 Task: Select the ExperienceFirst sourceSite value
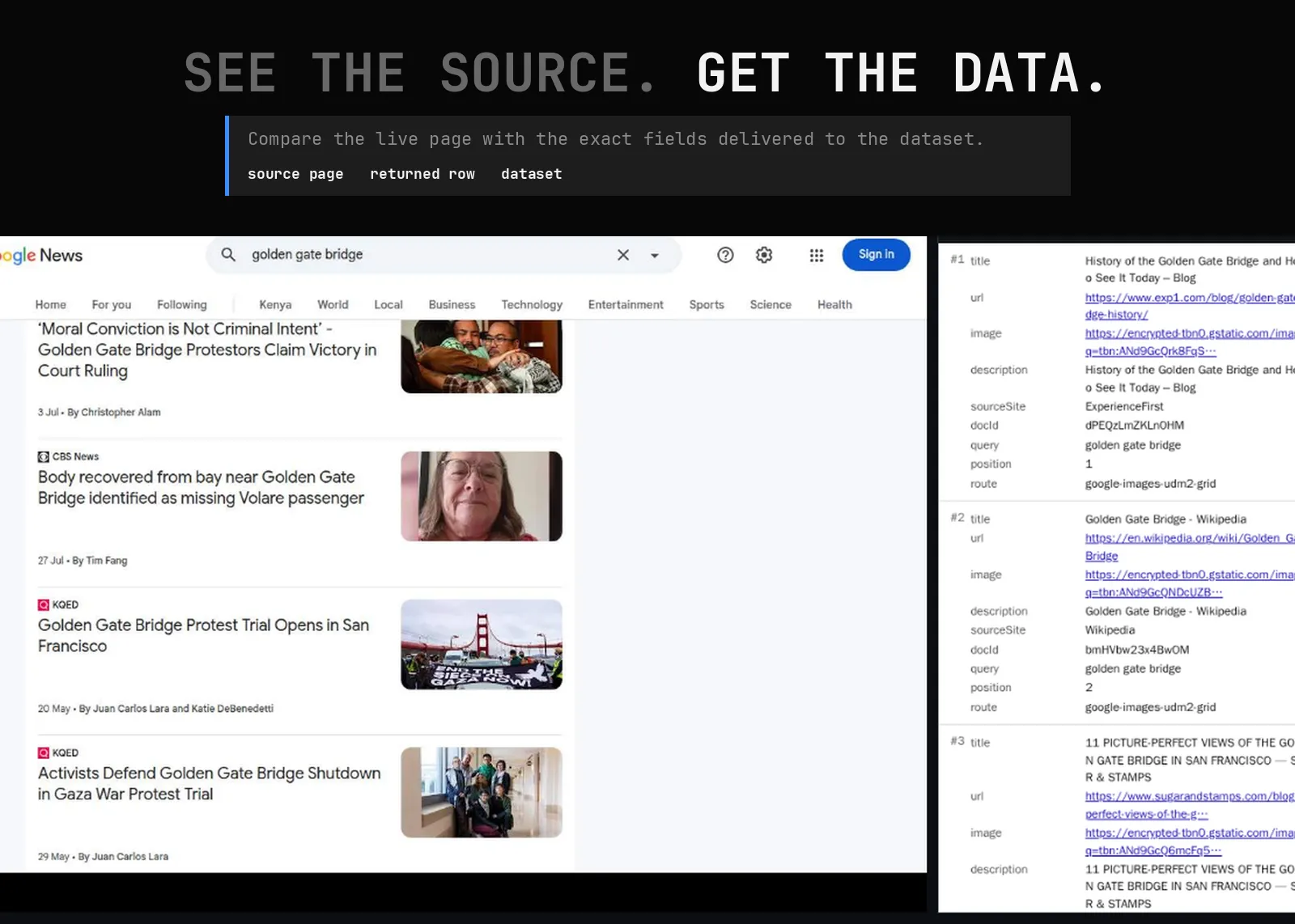[1124, 406]
